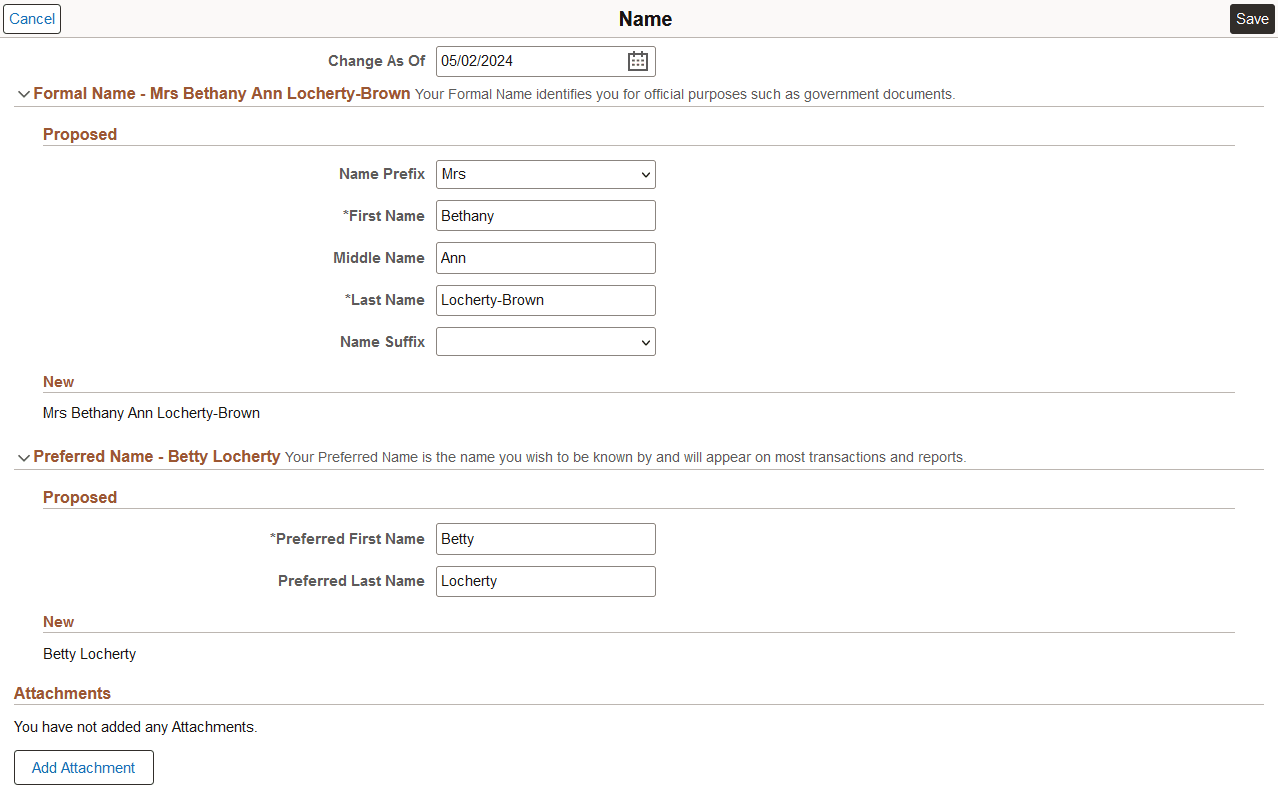Click the Save button
Viewport: 1278px width, 803px height.
pos(1252,18)
